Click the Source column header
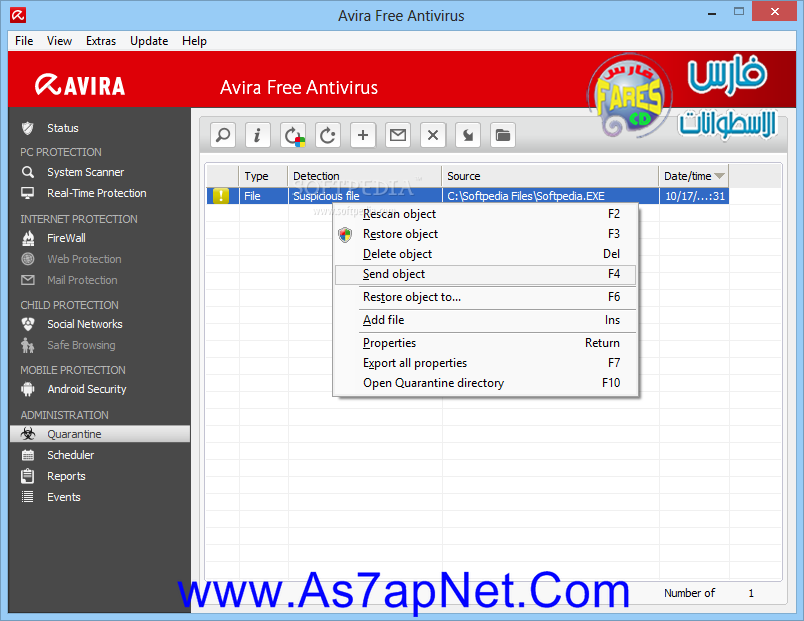This screenshot has width=804, height=621. [550, 176]
